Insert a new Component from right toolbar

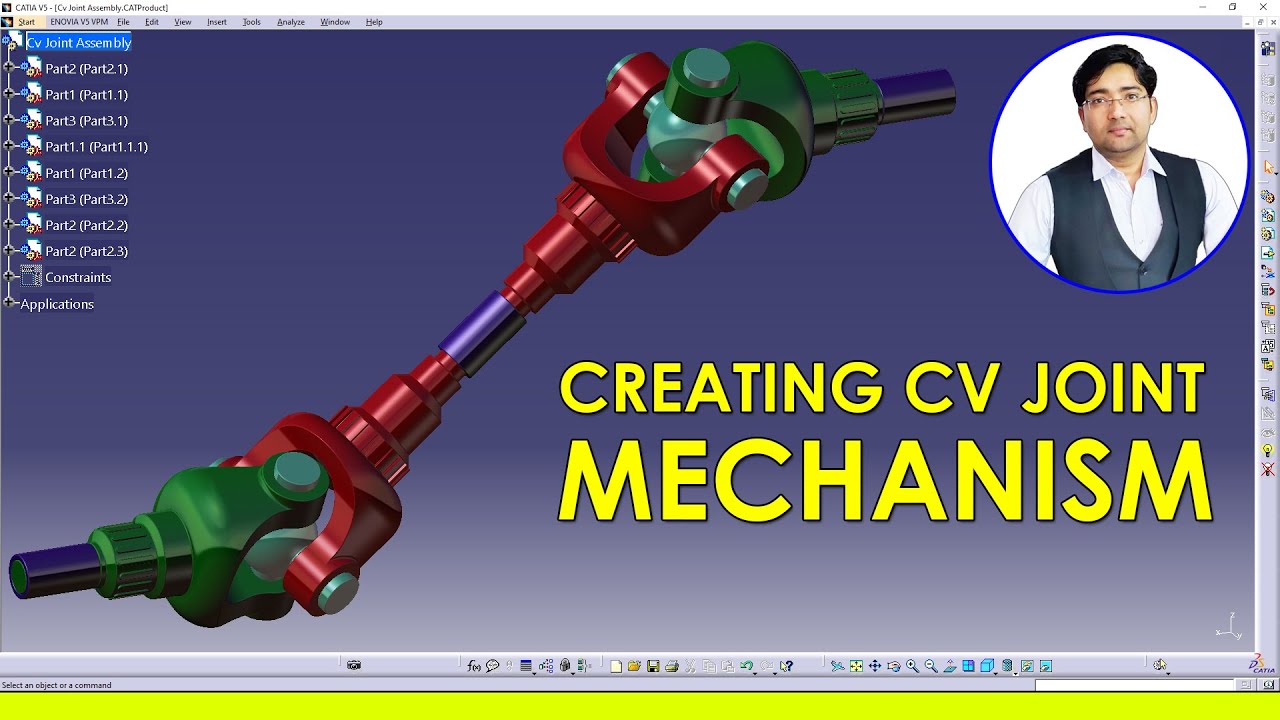pyautogui.click(x=1268, y=197)
